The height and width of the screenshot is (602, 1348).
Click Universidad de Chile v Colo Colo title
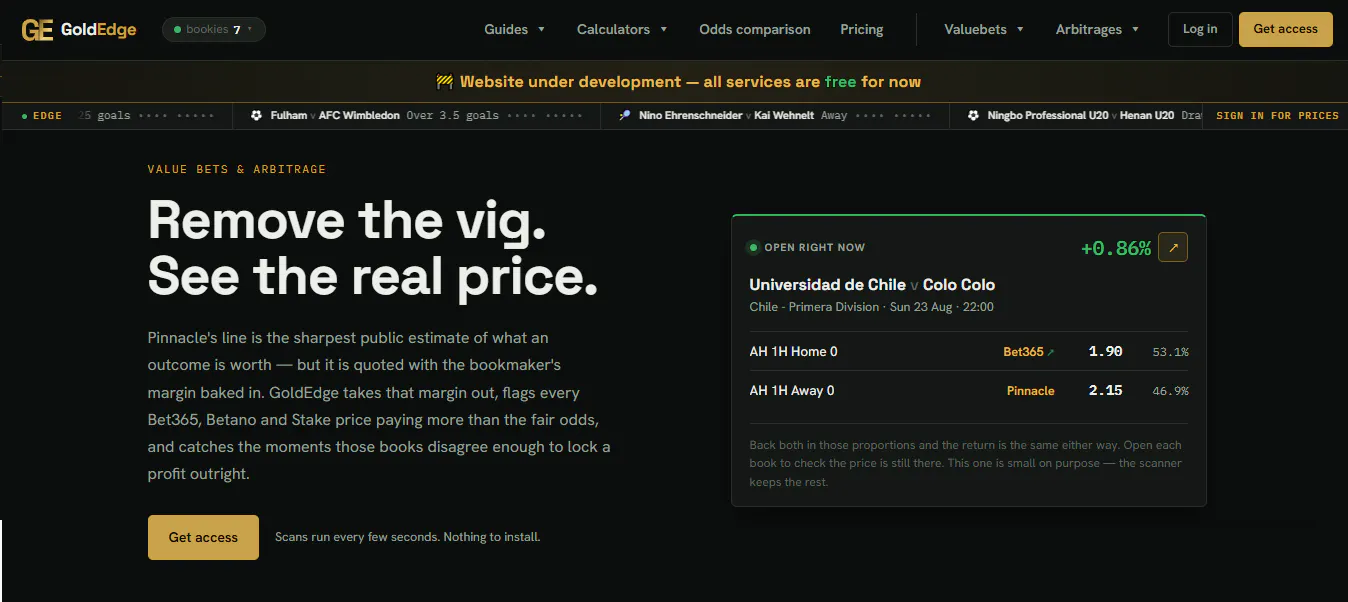click(x=872, y=285)
